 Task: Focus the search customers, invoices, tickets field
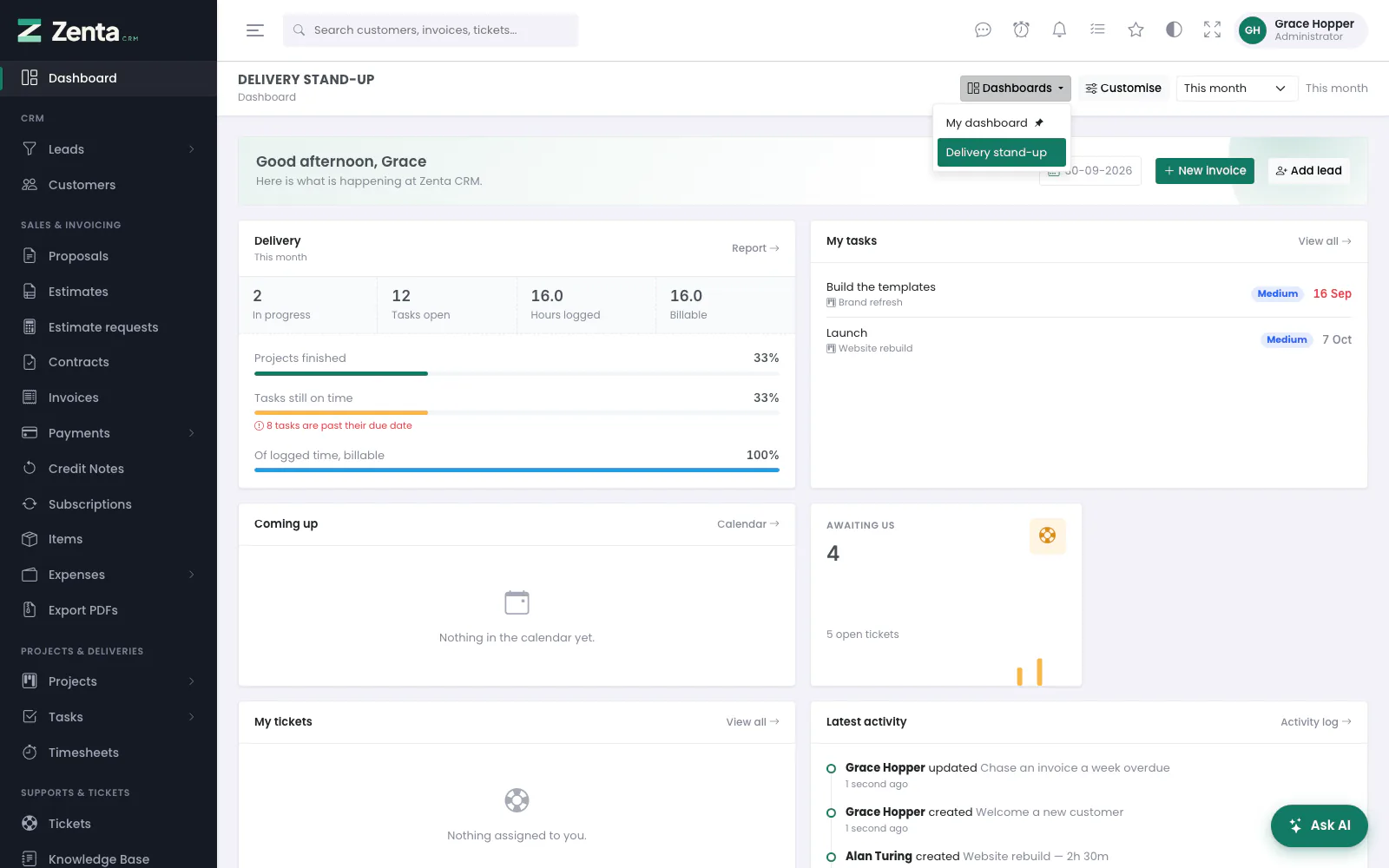click(431, 30)
